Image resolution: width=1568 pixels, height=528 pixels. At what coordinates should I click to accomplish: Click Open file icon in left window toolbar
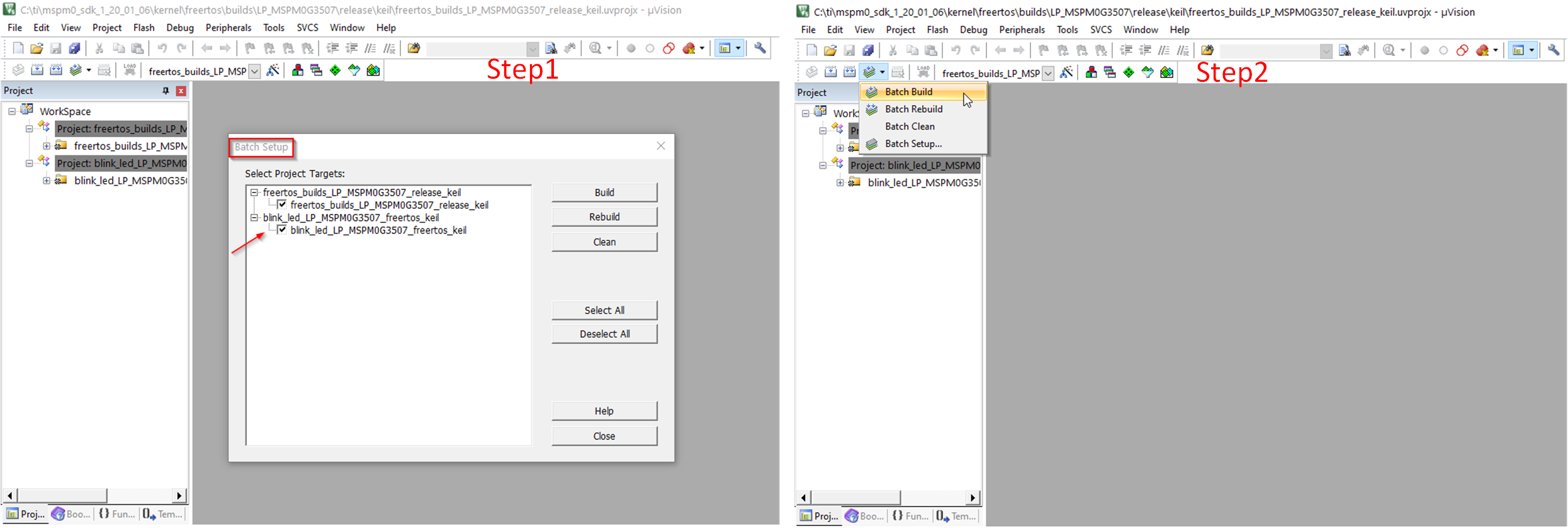37,48
